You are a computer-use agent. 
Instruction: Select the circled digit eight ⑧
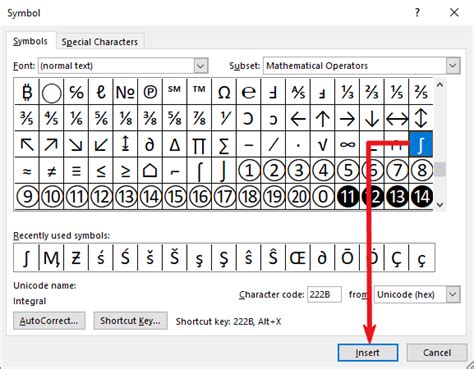(x=421, y=171)
